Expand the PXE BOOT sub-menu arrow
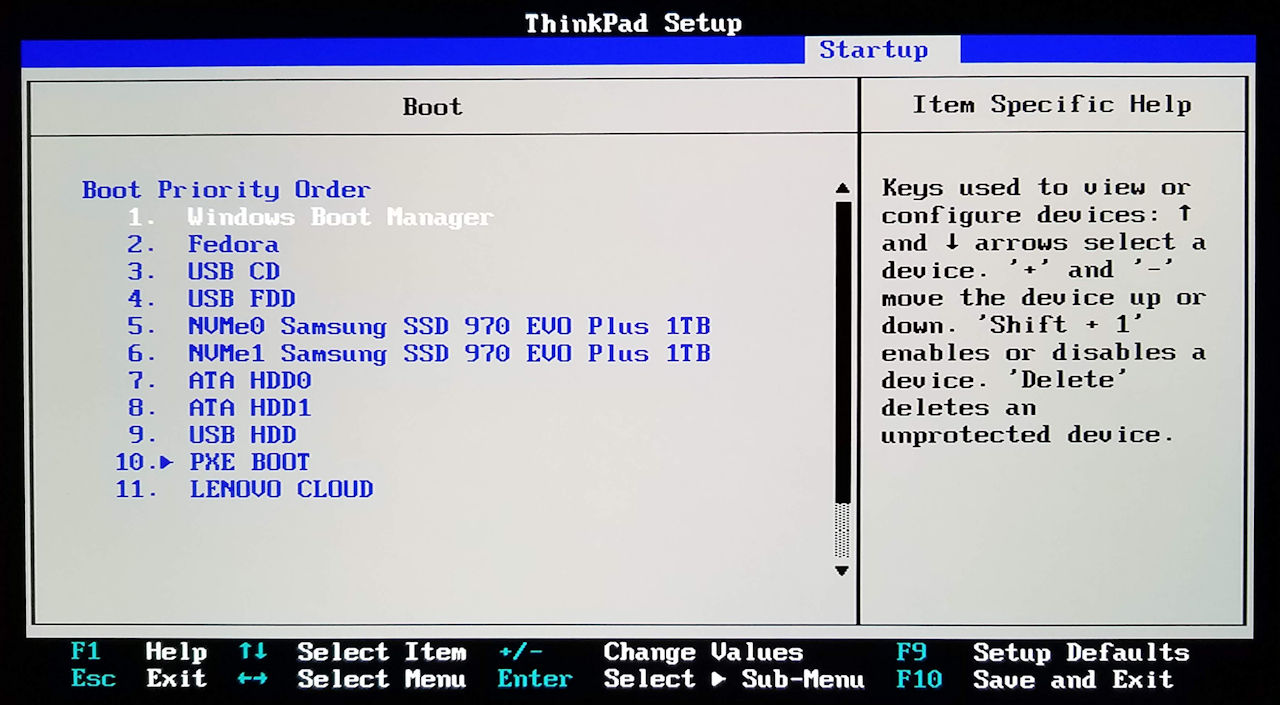This screenshot has height=705, width=1280. pyautogui.click(x=167, y=462)
